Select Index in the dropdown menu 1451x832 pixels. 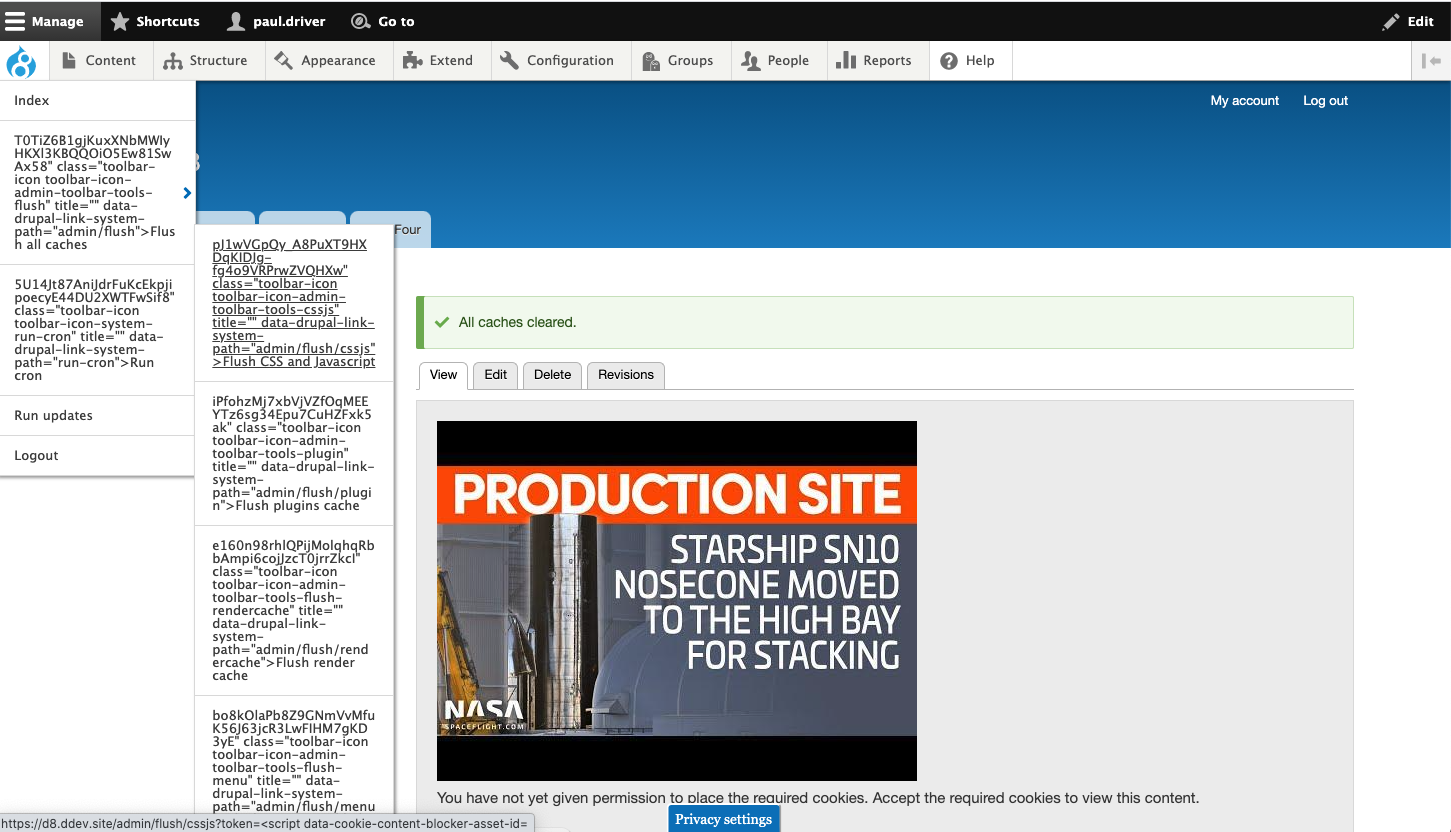[97, 101]
